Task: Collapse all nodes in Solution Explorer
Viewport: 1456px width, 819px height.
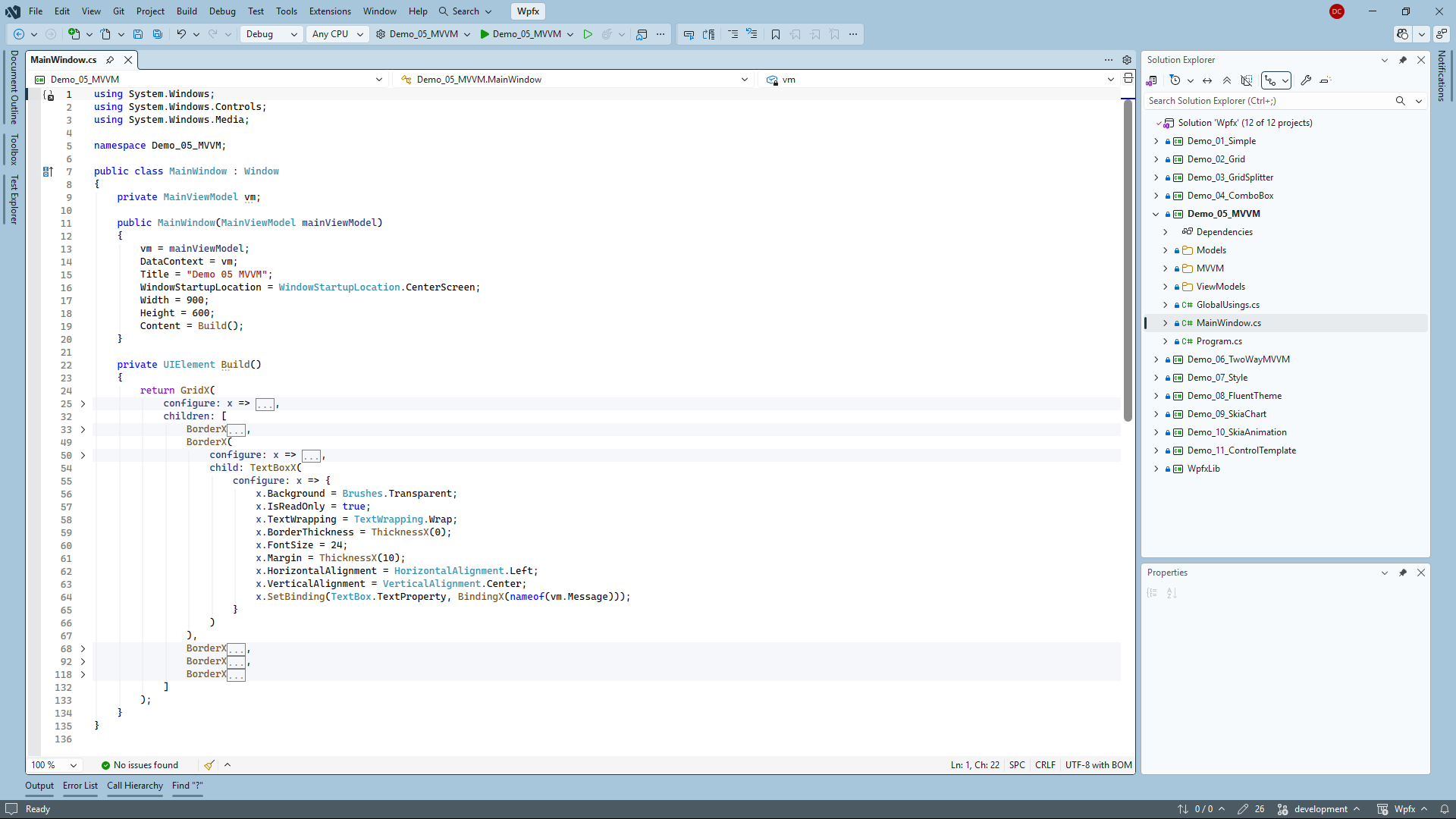Action: (1227, 80)
